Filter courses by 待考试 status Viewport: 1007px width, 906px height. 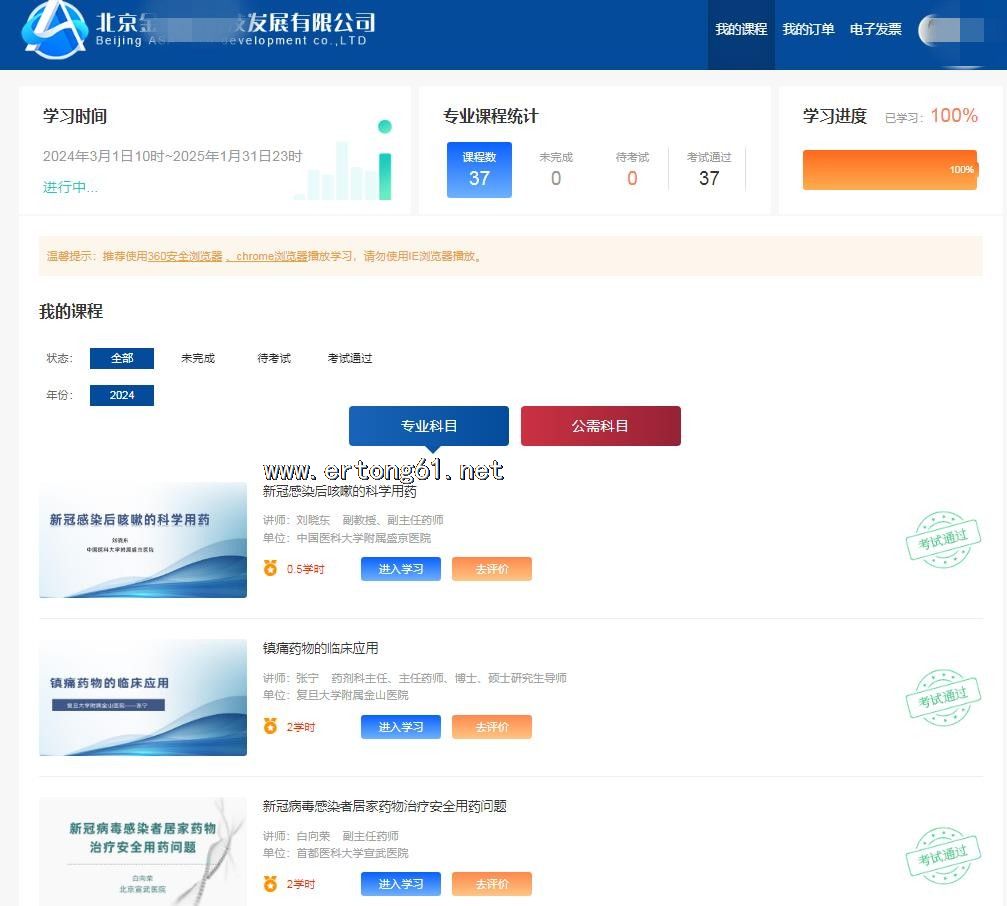[x=274, y=358]
